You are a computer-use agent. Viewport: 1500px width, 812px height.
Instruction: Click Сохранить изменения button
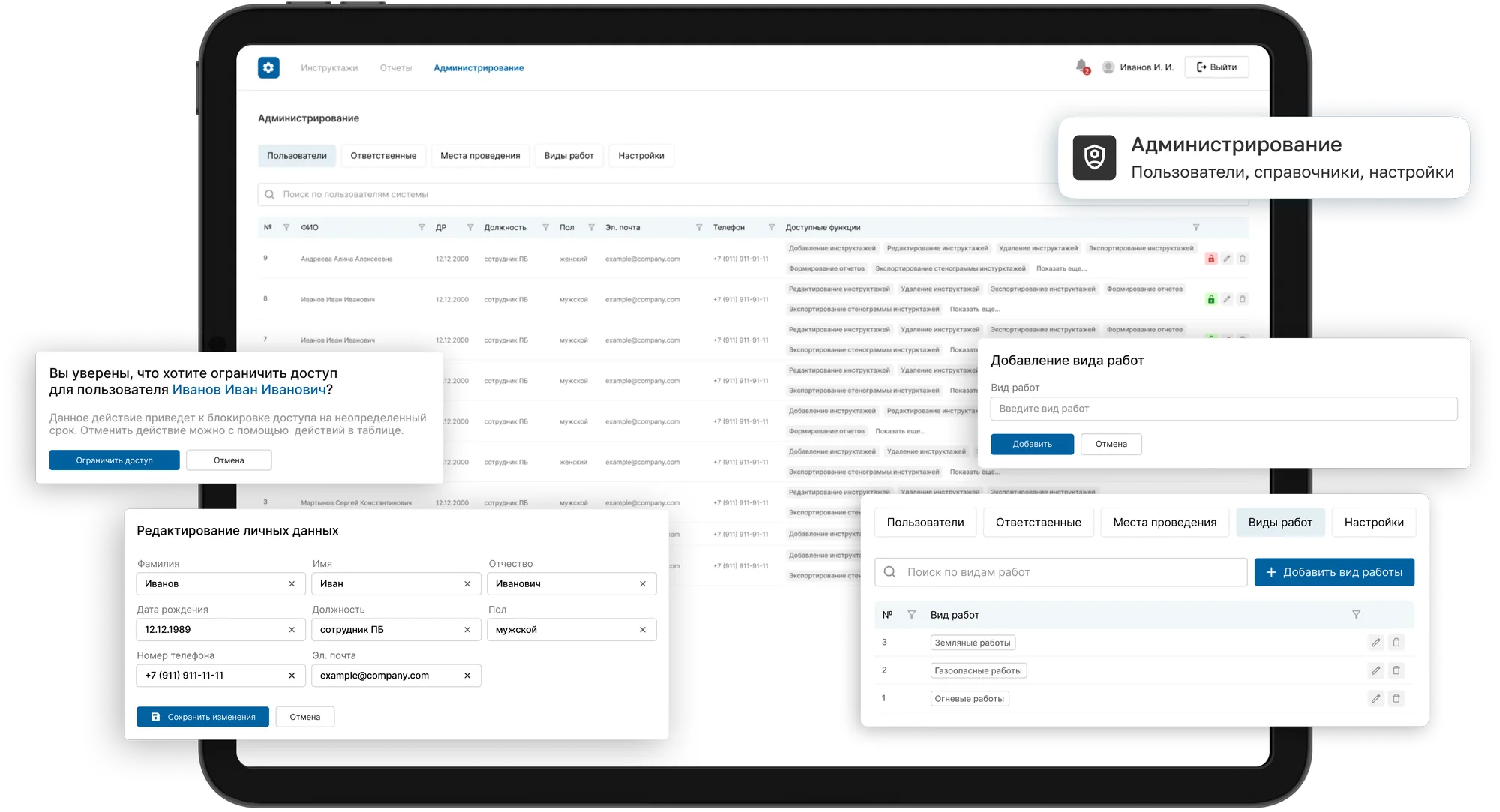click(202, 717)
